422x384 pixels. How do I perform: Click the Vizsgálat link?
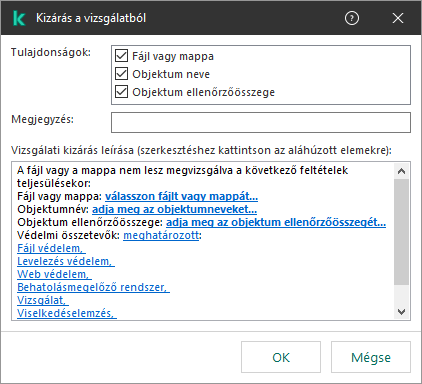[43, 300]
